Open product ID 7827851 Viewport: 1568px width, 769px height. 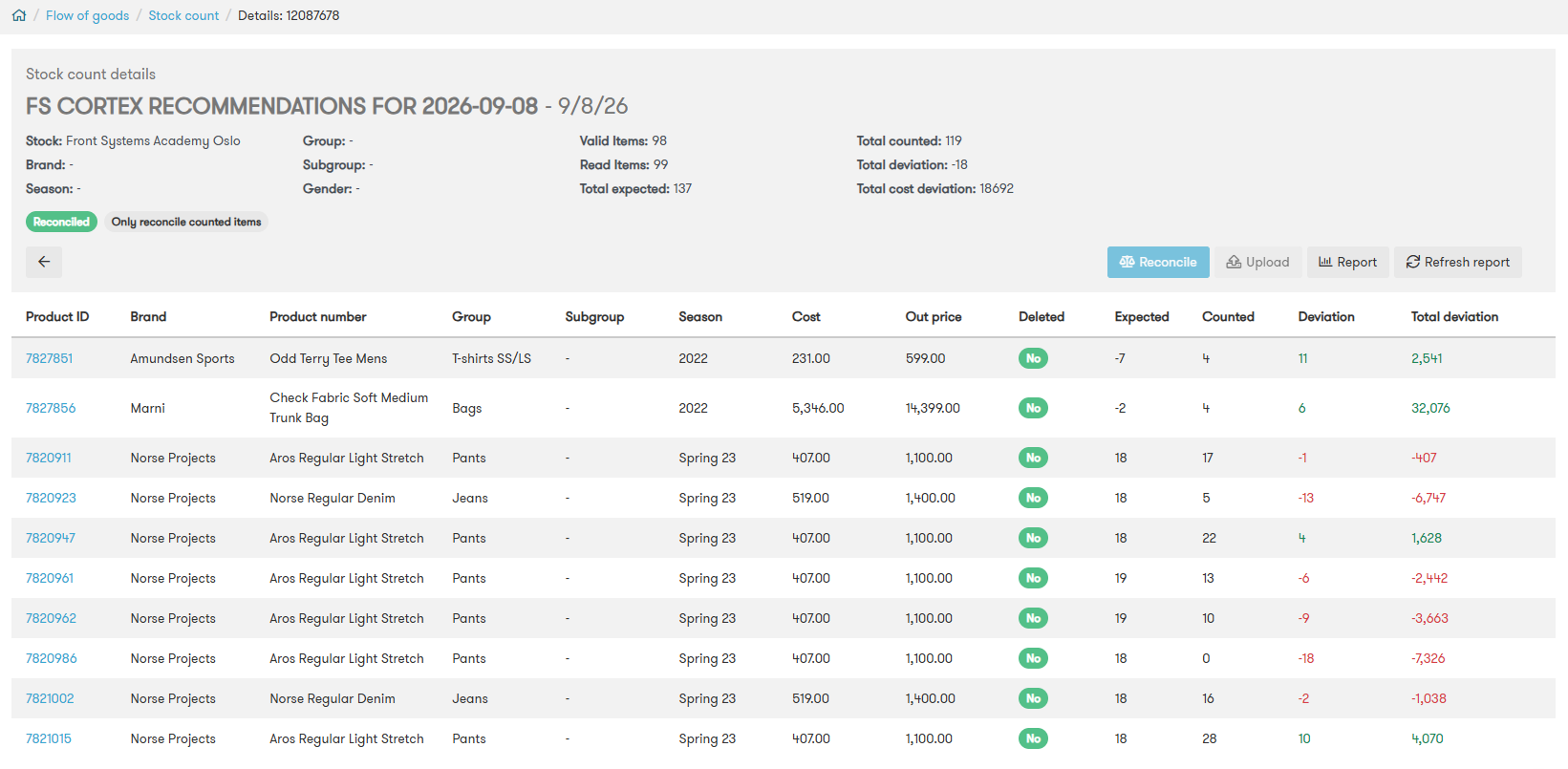(49, 358)
